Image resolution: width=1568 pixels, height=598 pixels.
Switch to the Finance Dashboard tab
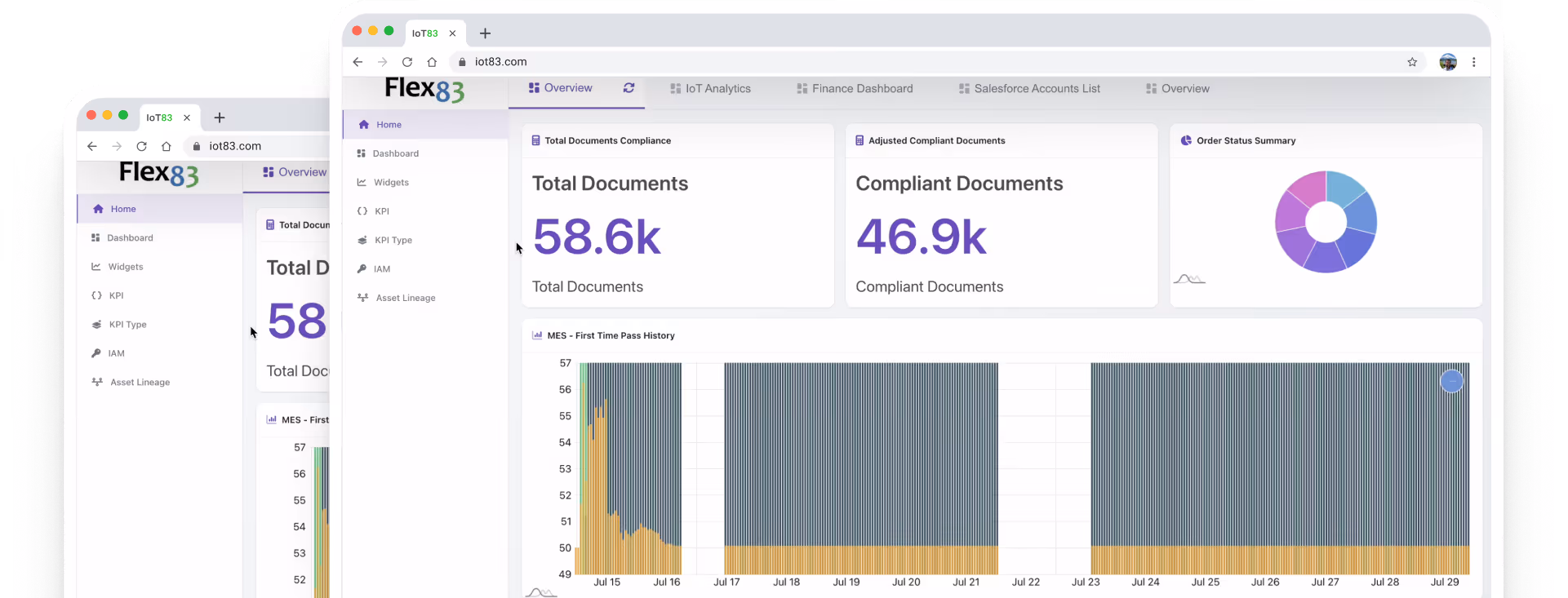coord(855,89)
